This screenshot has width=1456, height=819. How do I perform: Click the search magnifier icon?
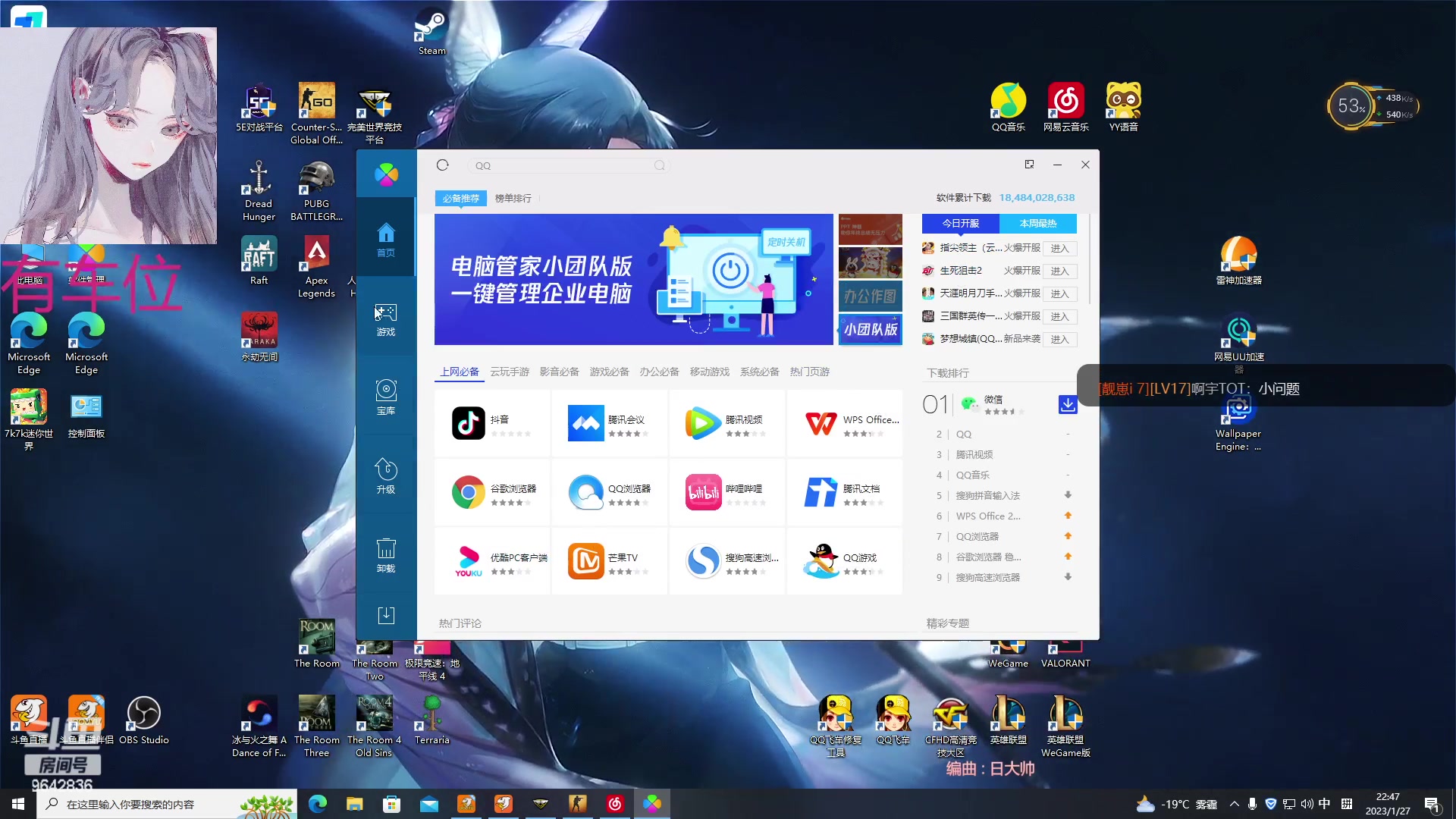(x=659, y=165)
